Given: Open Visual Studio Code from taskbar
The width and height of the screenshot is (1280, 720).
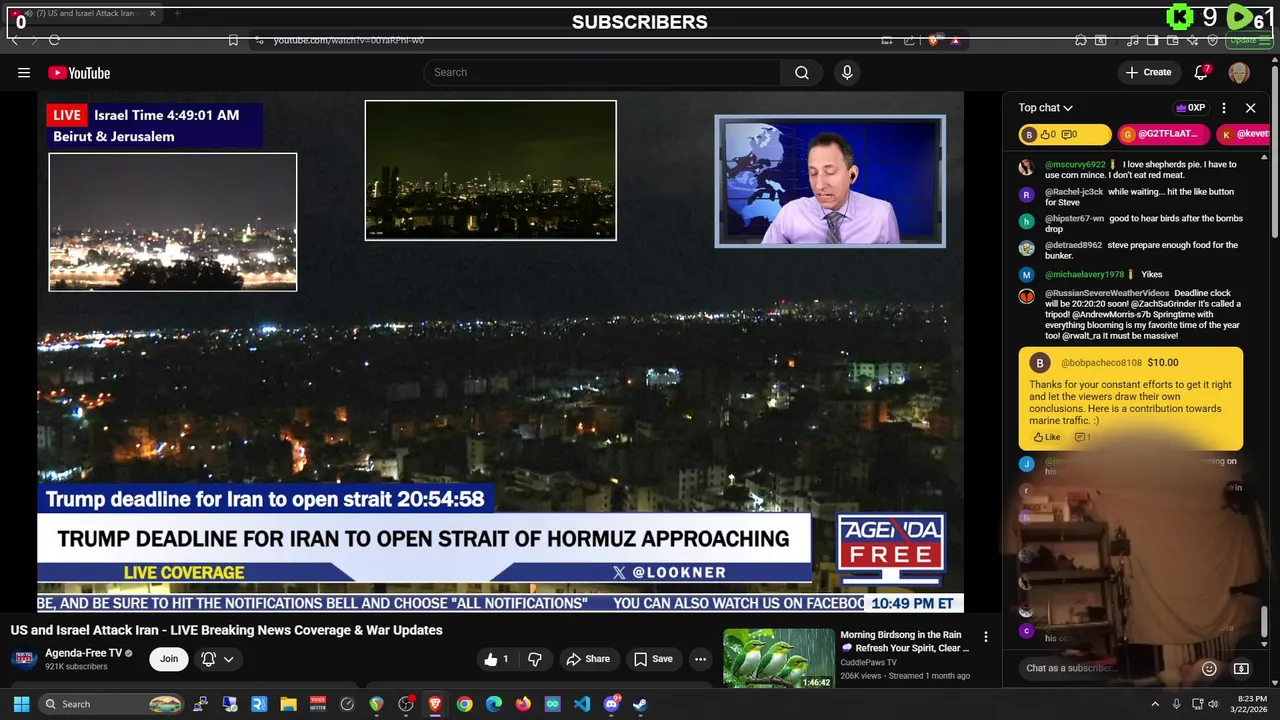Looking at the screenshot, I should [x=582, y=704].
